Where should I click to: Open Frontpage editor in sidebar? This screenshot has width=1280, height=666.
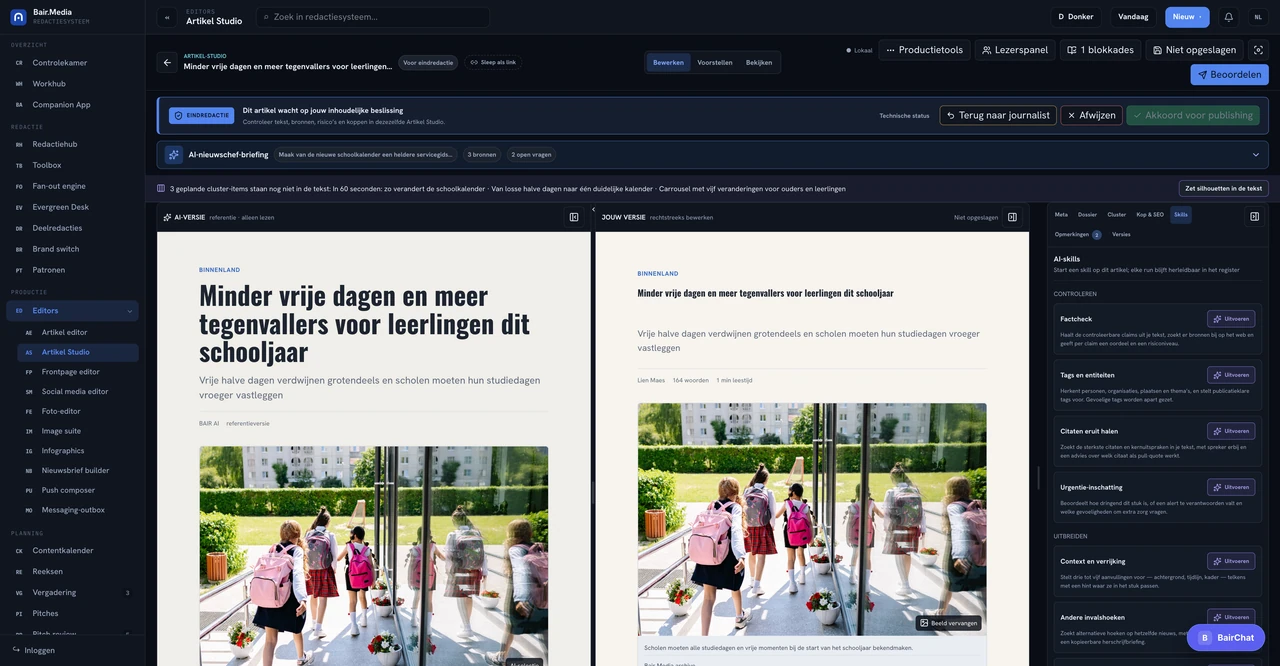pos(77,371)
